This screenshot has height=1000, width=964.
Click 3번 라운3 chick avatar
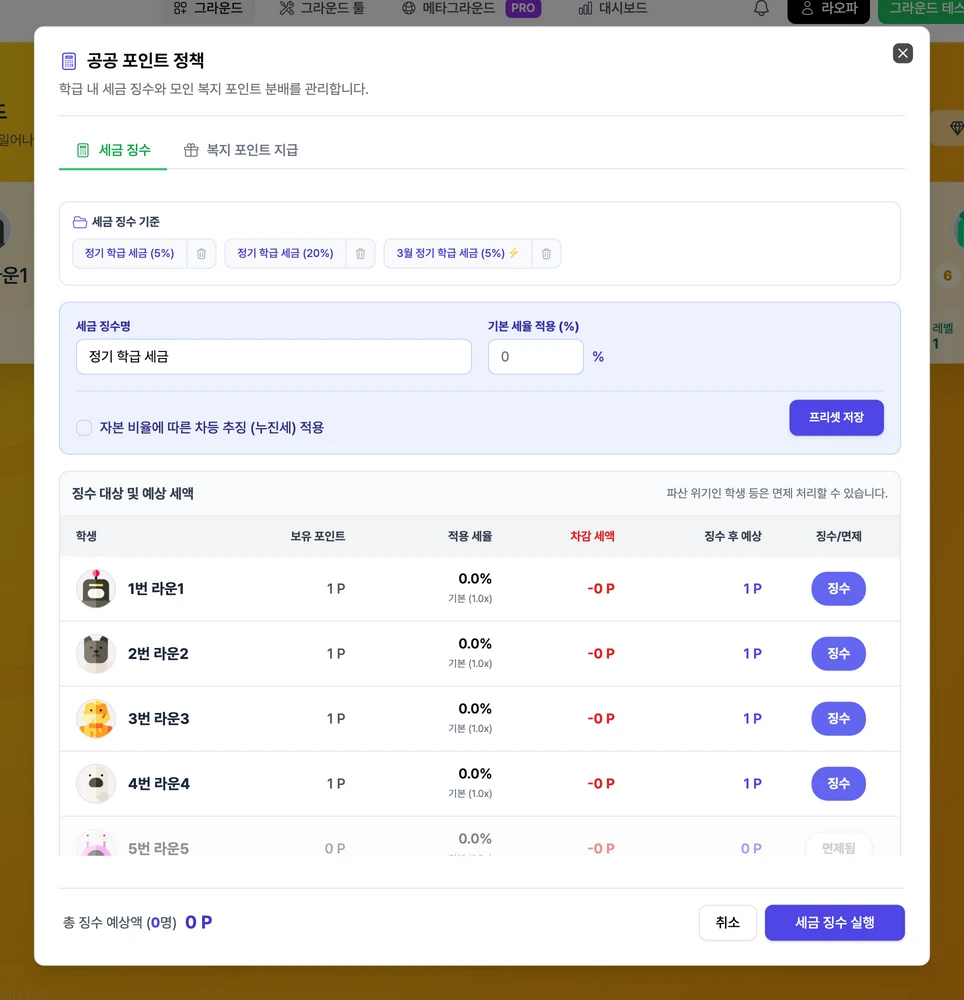coord(96,719)
